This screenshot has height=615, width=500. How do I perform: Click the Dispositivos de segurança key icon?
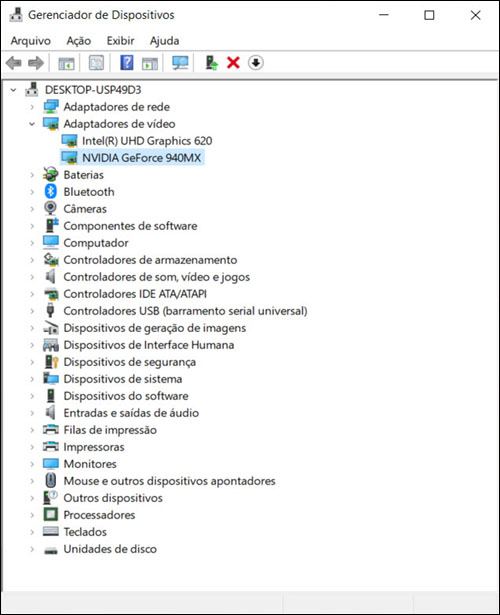click(51, 361)
